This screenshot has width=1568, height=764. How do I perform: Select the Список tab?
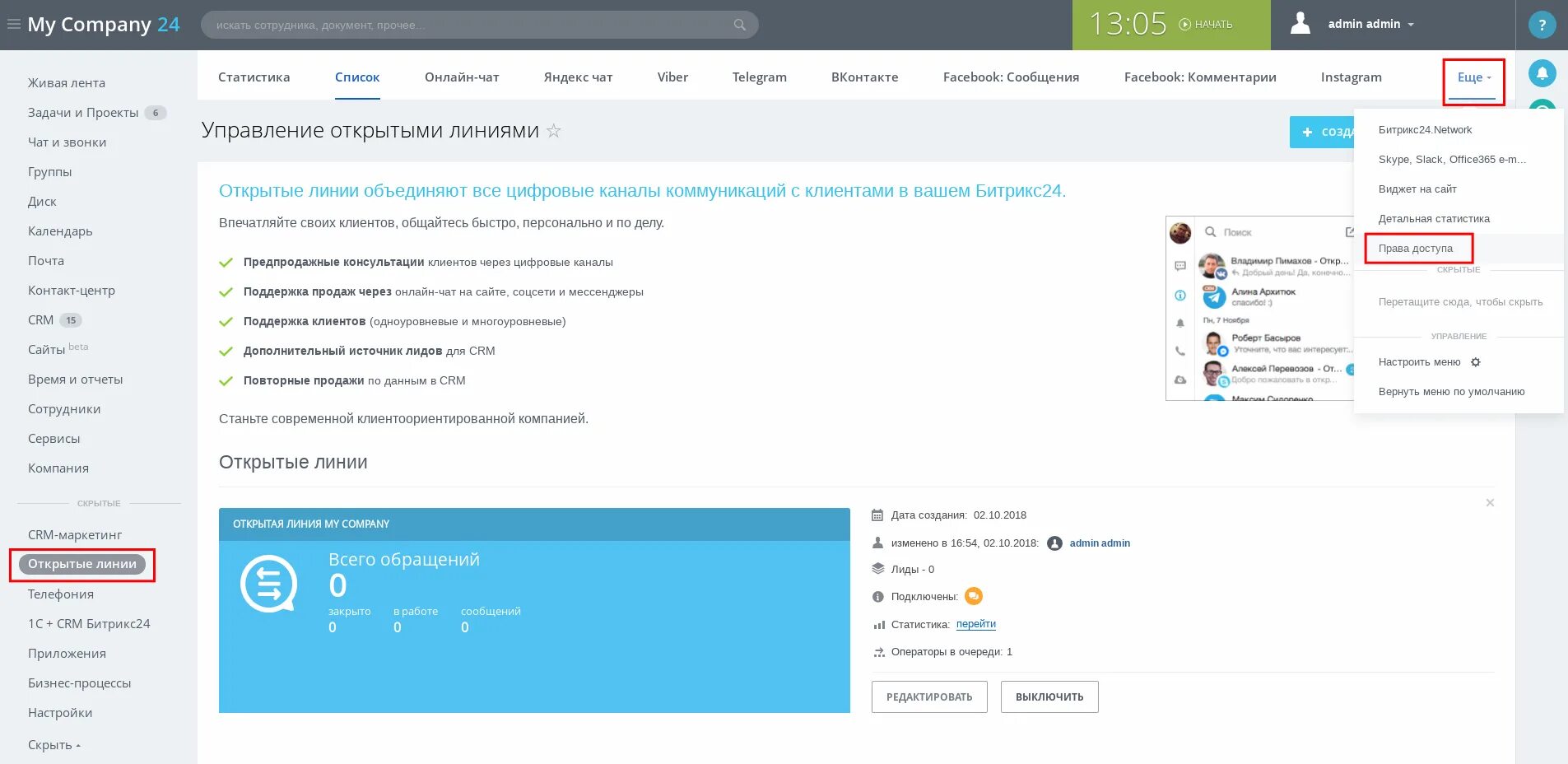[x=357, y=77]
